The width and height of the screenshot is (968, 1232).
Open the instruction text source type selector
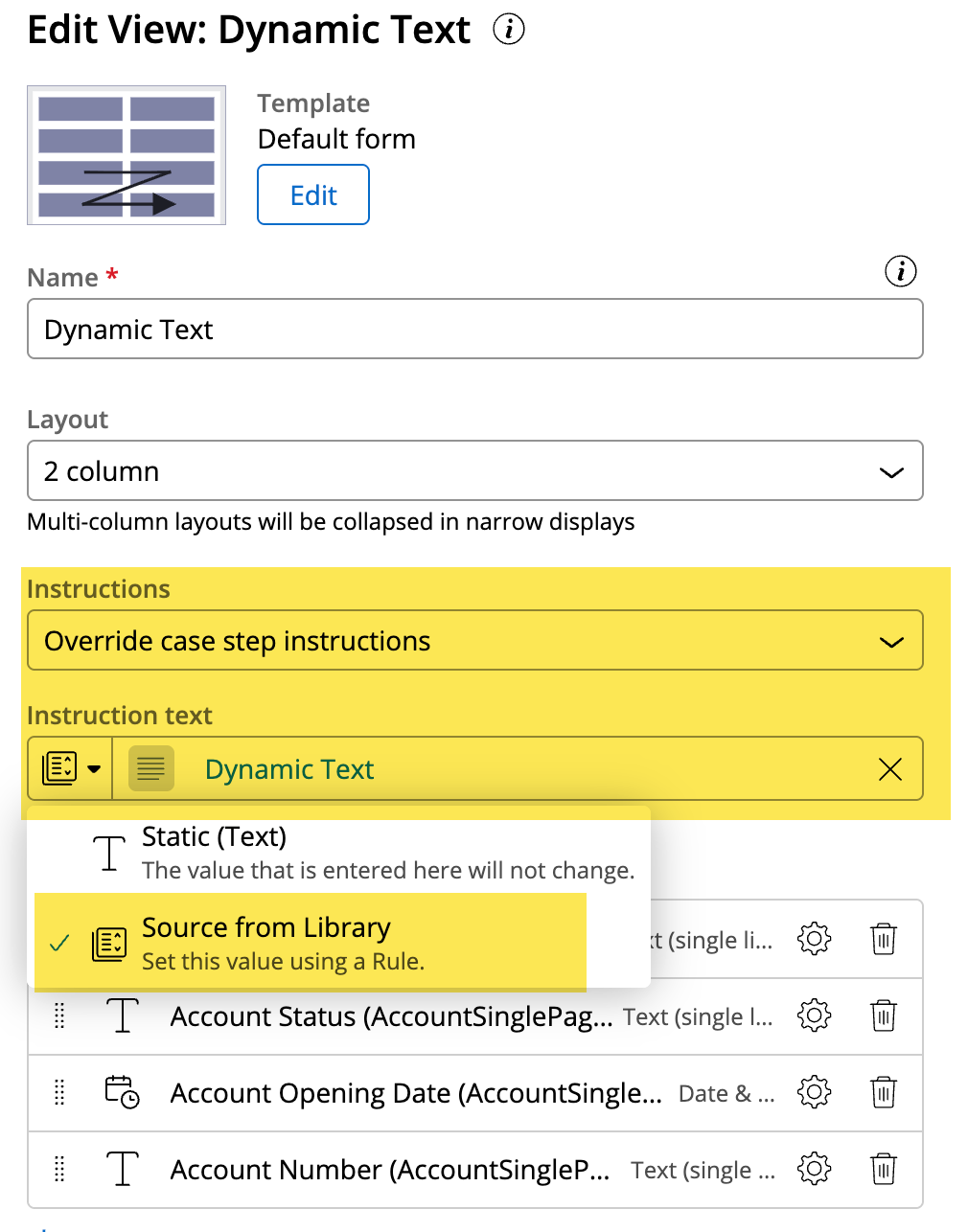[71, 768]
